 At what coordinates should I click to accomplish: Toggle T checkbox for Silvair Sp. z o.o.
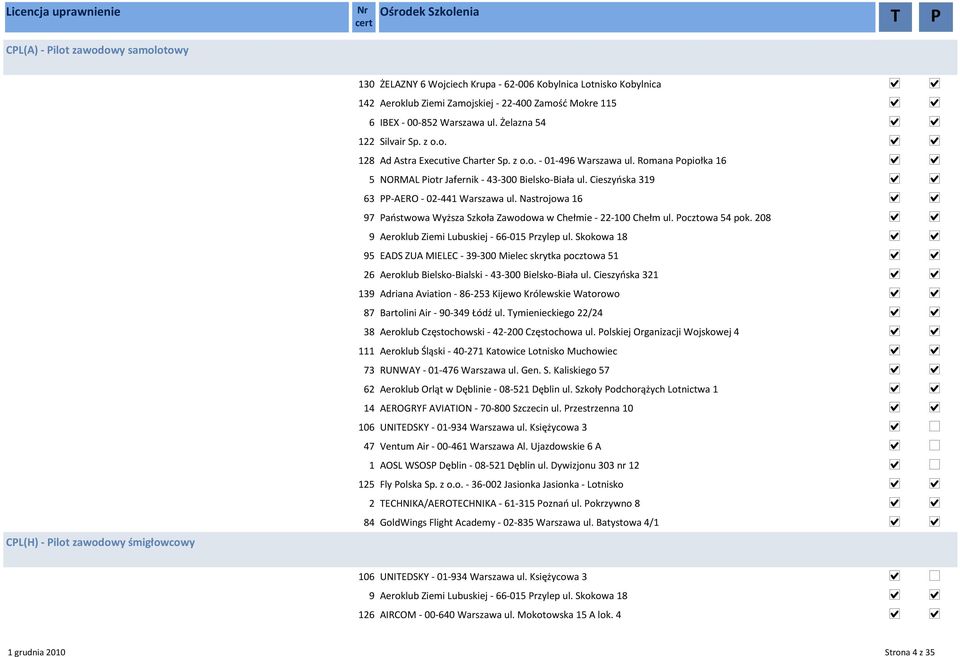894,140
